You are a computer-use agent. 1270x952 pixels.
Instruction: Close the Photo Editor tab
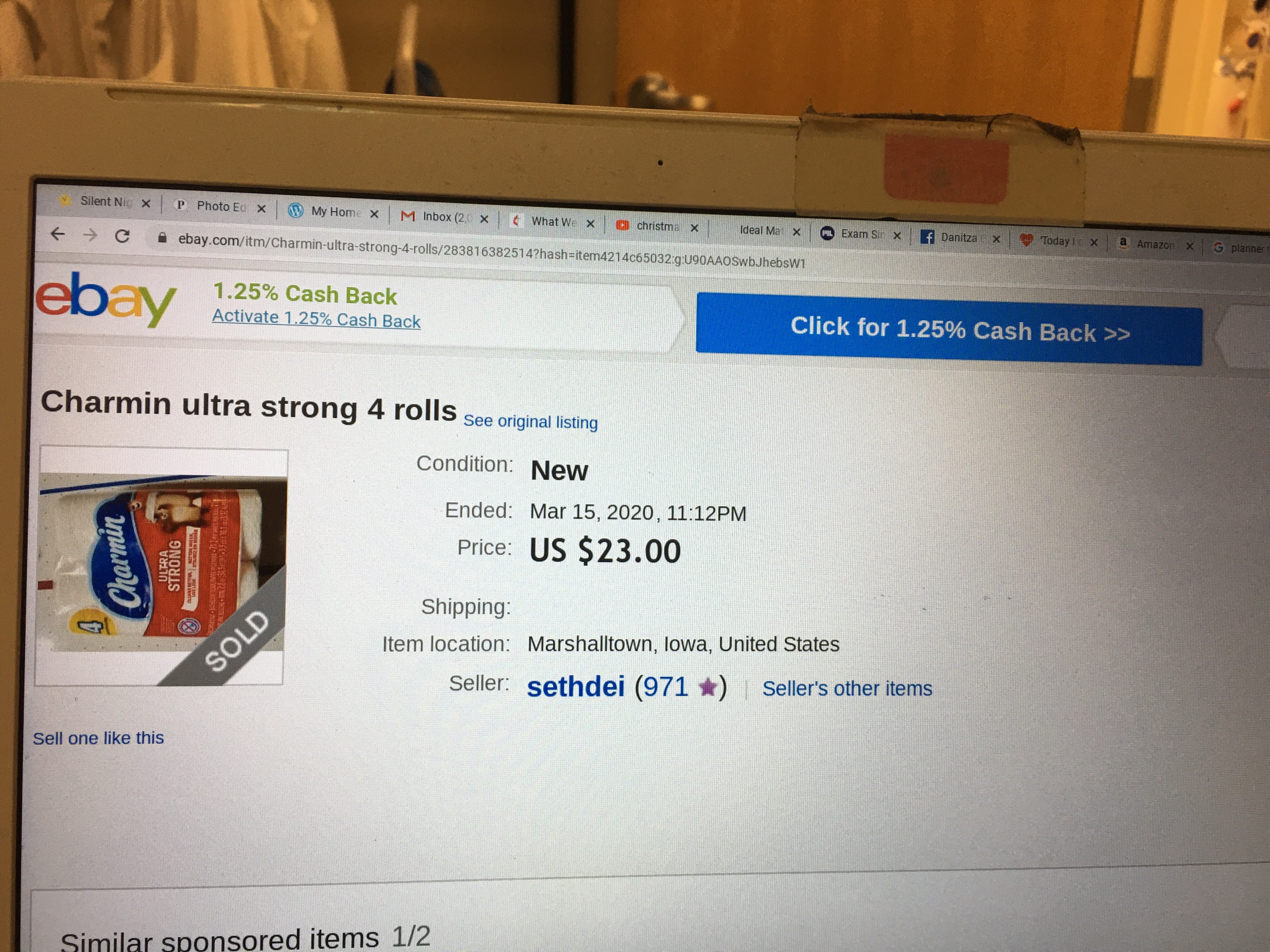tap(261, 208)
